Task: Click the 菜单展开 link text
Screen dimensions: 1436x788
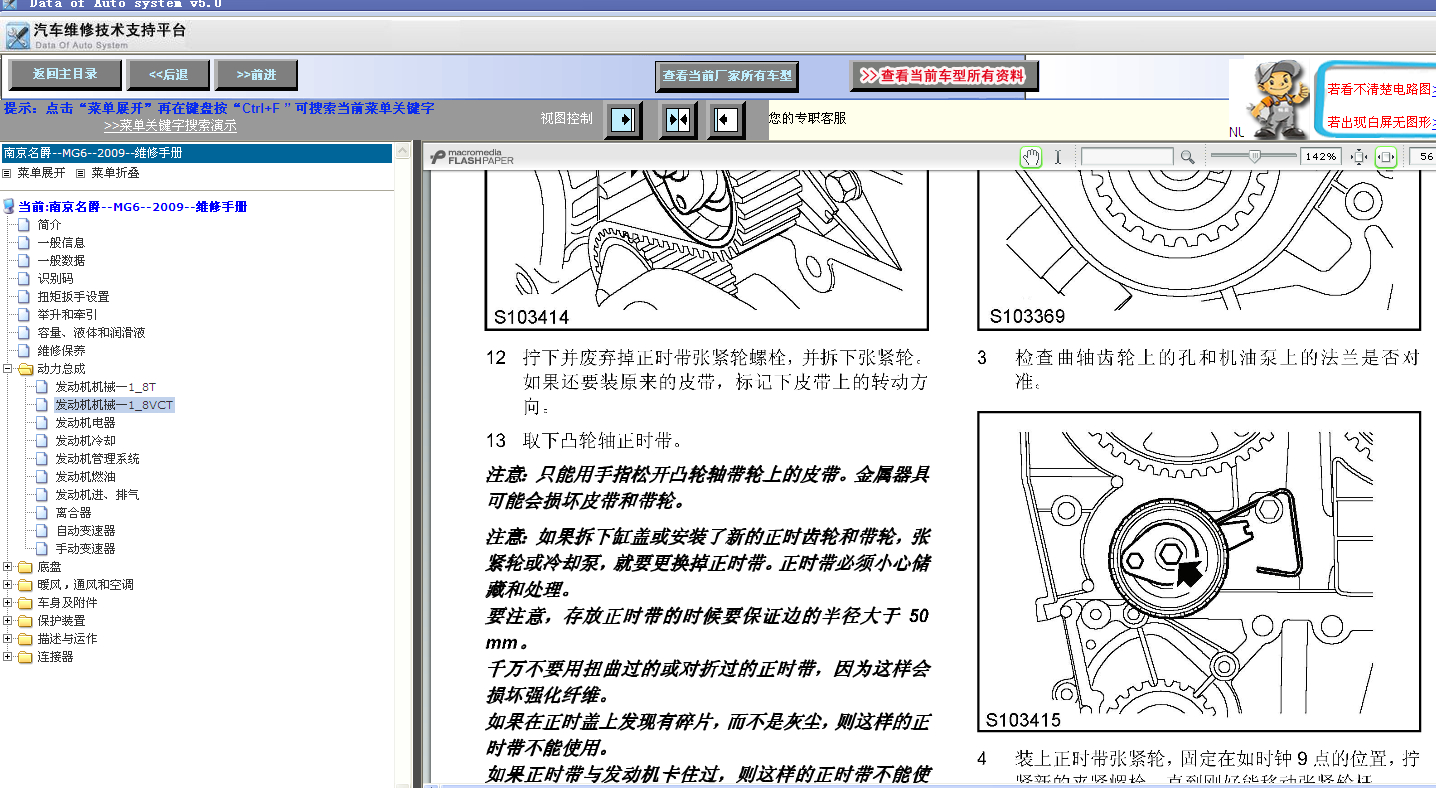Action: 41,173
